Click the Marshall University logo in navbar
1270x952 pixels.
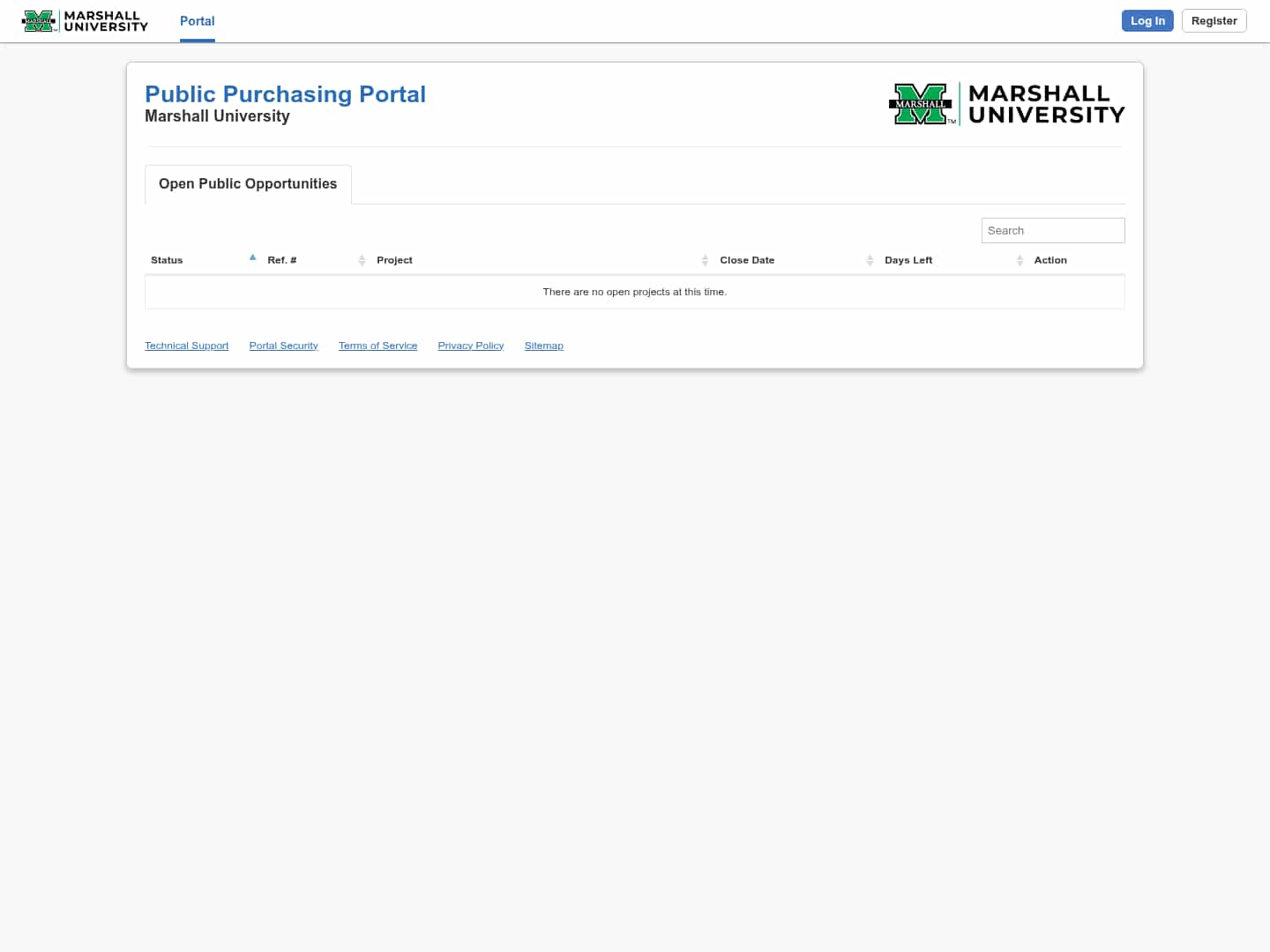[85, 21]
